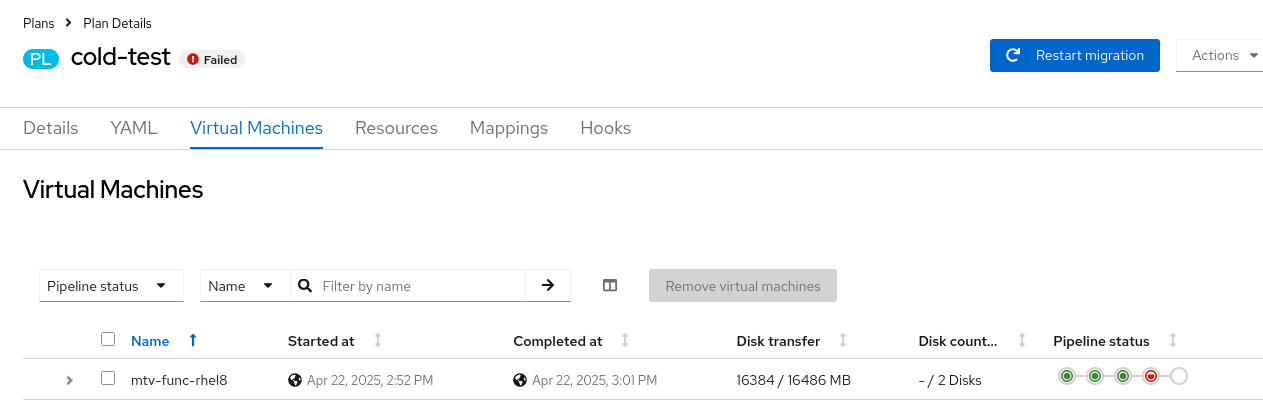Open the Mappings tab
The height and width of the screenshot is (402, 1263).
tap(509, 128)
